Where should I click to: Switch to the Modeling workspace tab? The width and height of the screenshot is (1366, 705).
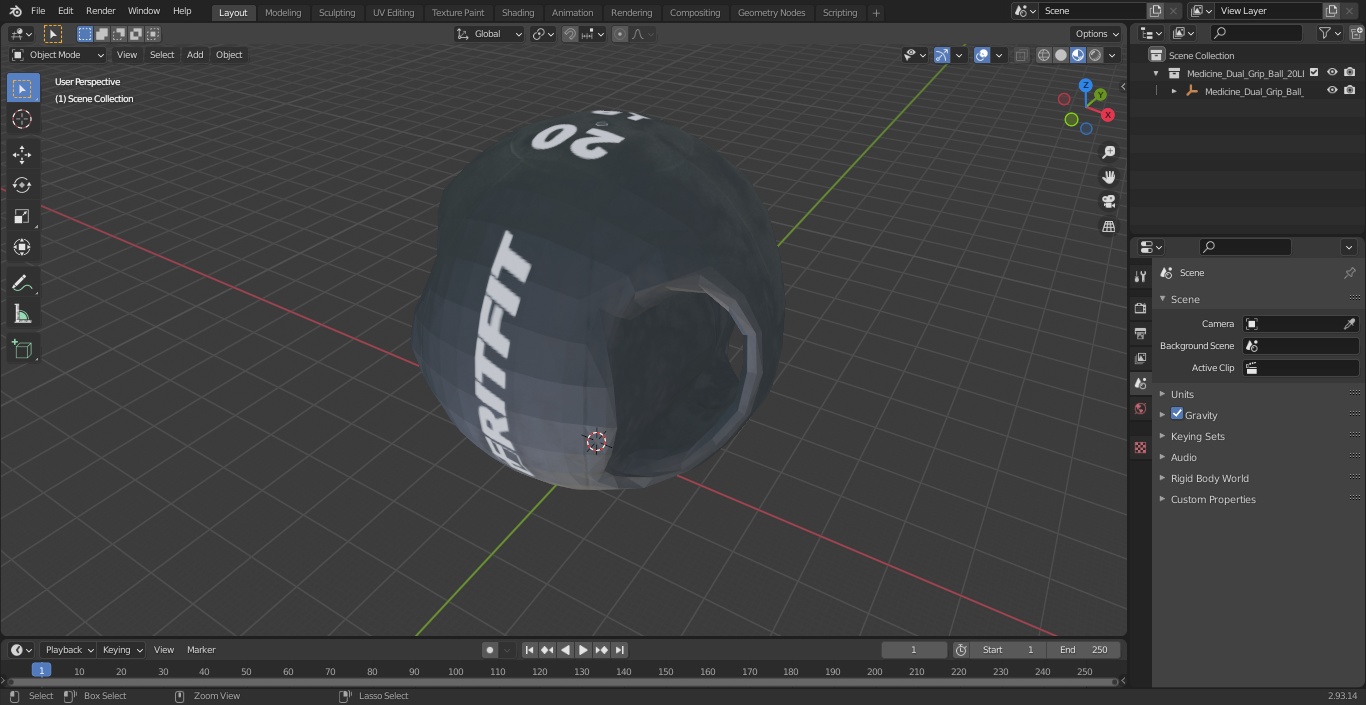point(283,12)
